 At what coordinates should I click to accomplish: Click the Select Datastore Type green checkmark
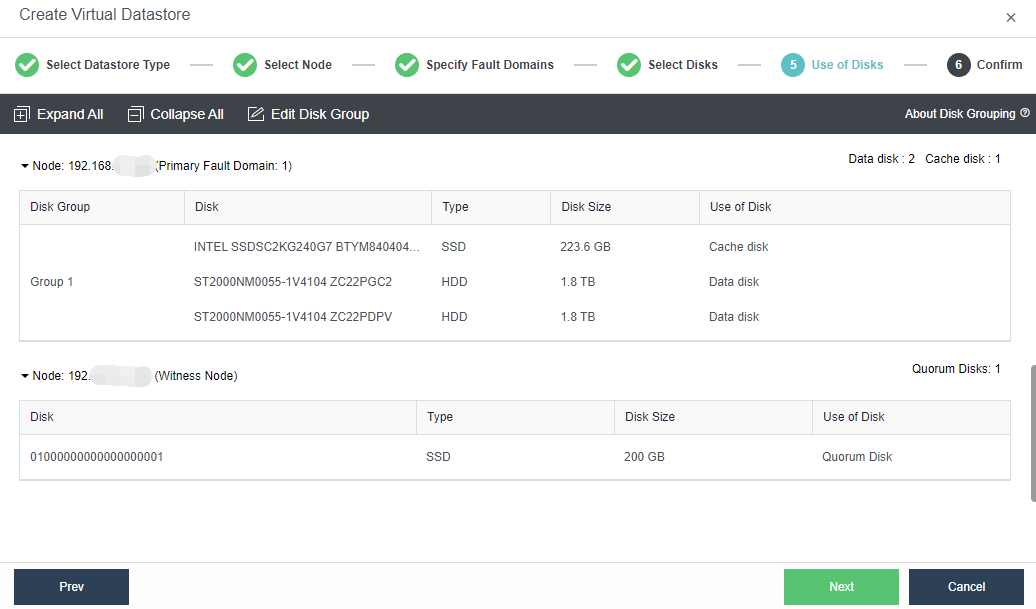[27, 65]
